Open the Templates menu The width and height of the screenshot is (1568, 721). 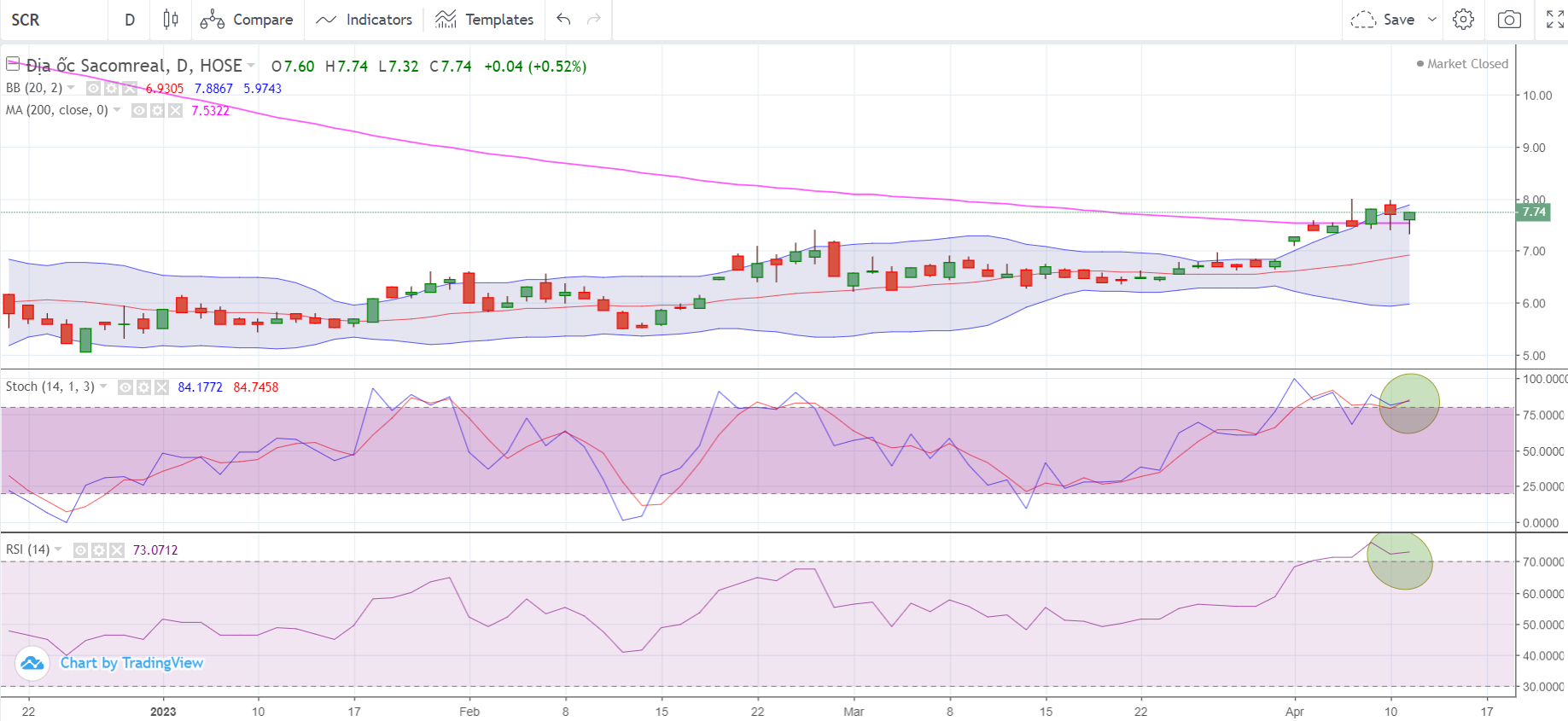[484, 20]
